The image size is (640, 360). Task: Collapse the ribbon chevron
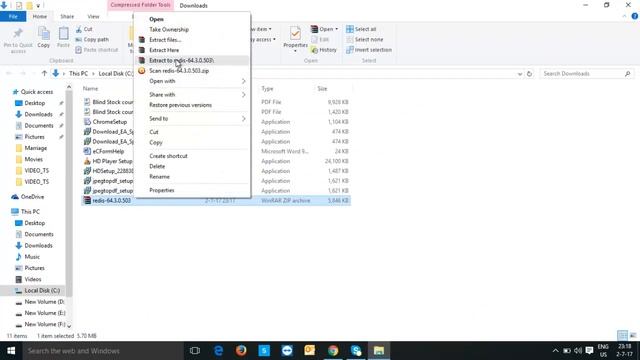[x=624, y=16]
